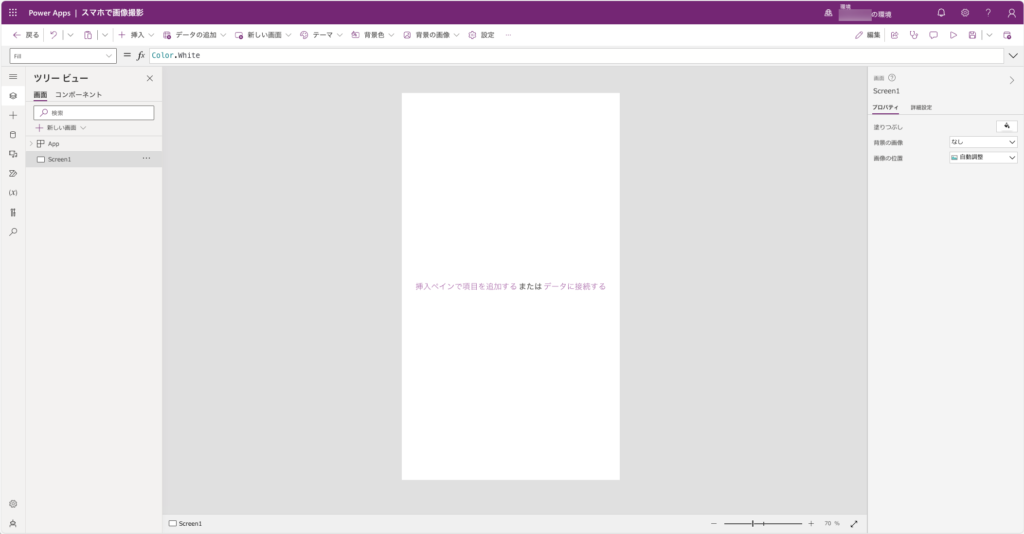Click the 塗りつぶし paint bucket color button
This screenshot has height=534, width=1024.
1007,126
